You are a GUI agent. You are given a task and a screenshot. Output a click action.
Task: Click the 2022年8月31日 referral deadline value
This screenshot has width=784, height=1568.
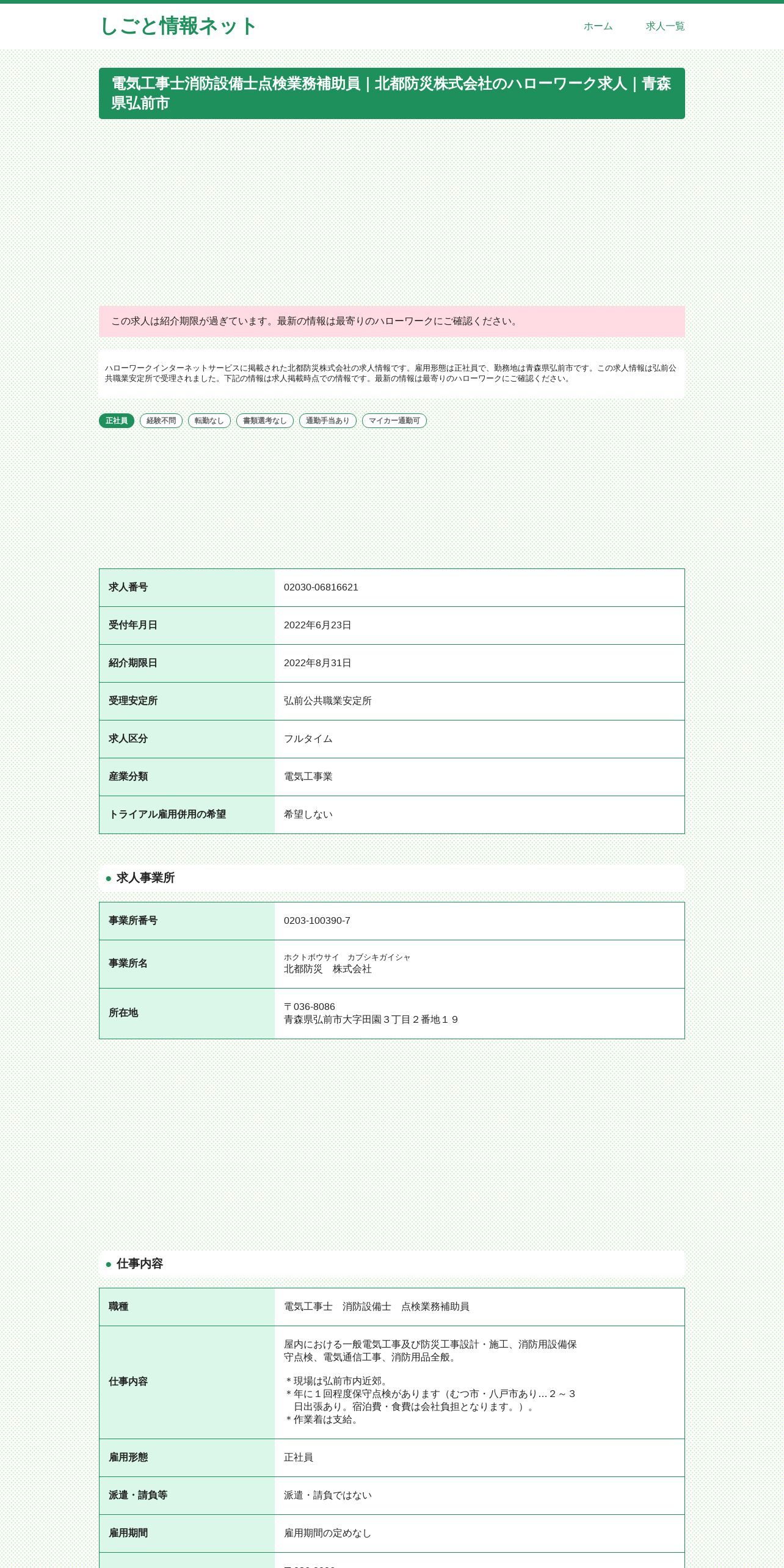point(318,663)
